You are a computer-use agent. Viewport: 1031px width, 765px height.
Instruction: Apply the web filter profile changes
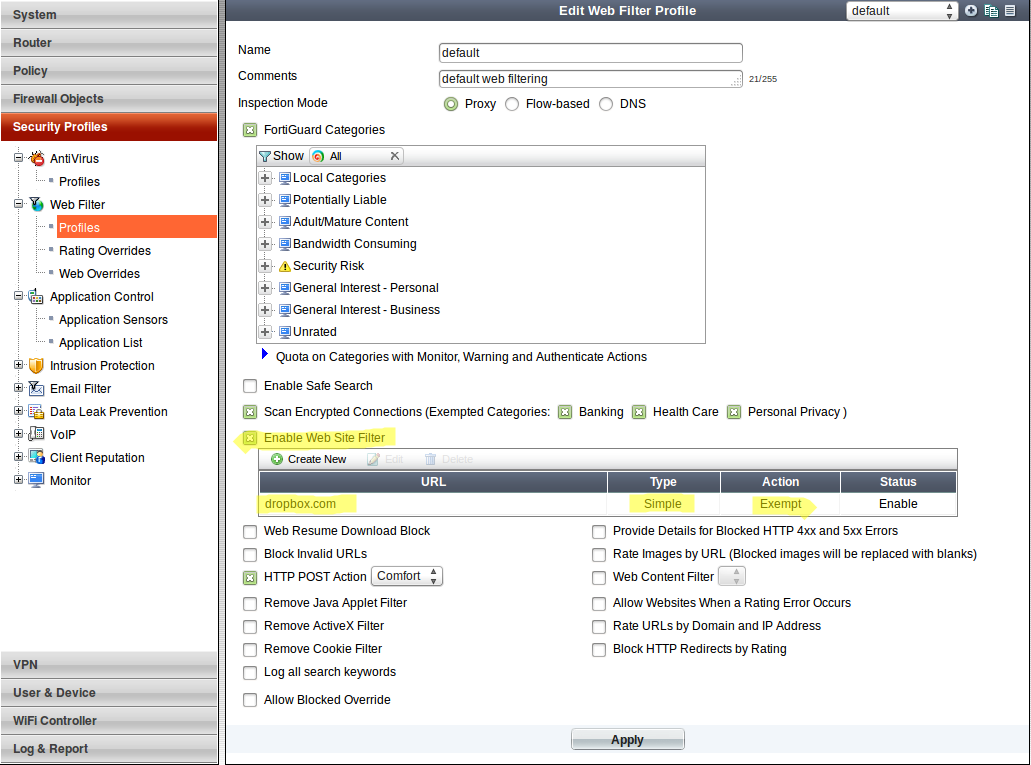pos(627,738)
